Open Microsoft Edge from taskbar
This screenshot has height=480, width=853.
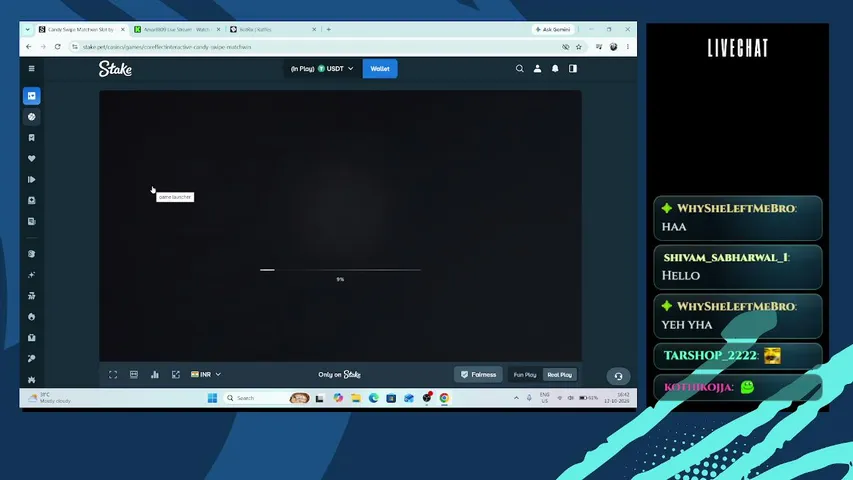pos(374,398)
